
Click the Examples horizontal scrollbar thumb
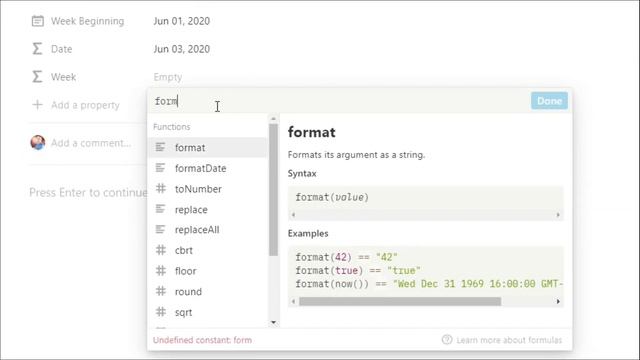pos(400,301)
